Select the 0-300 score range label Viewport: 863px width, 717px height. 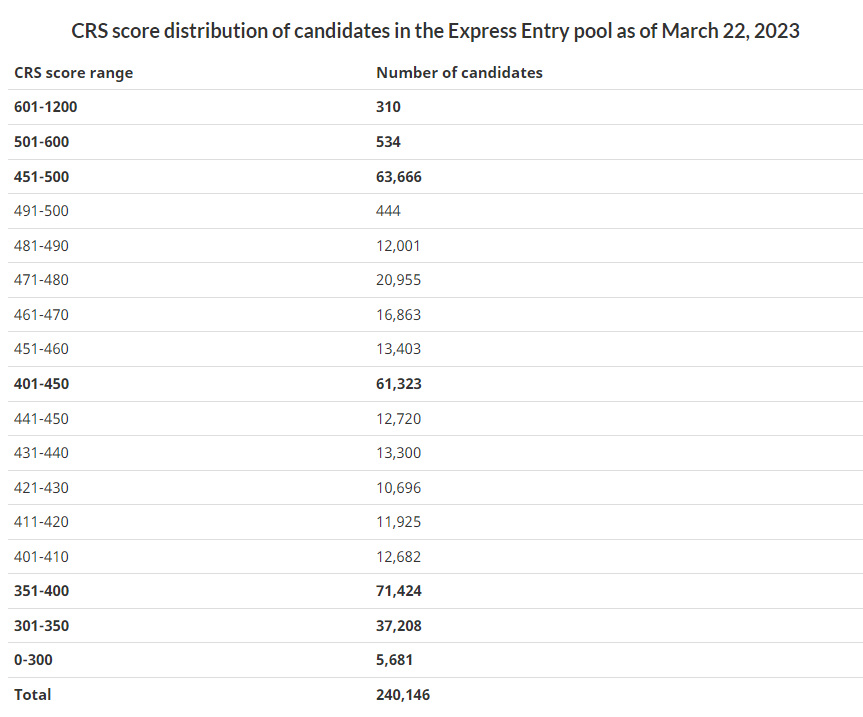pyautogui.click(x=33, y=660)
